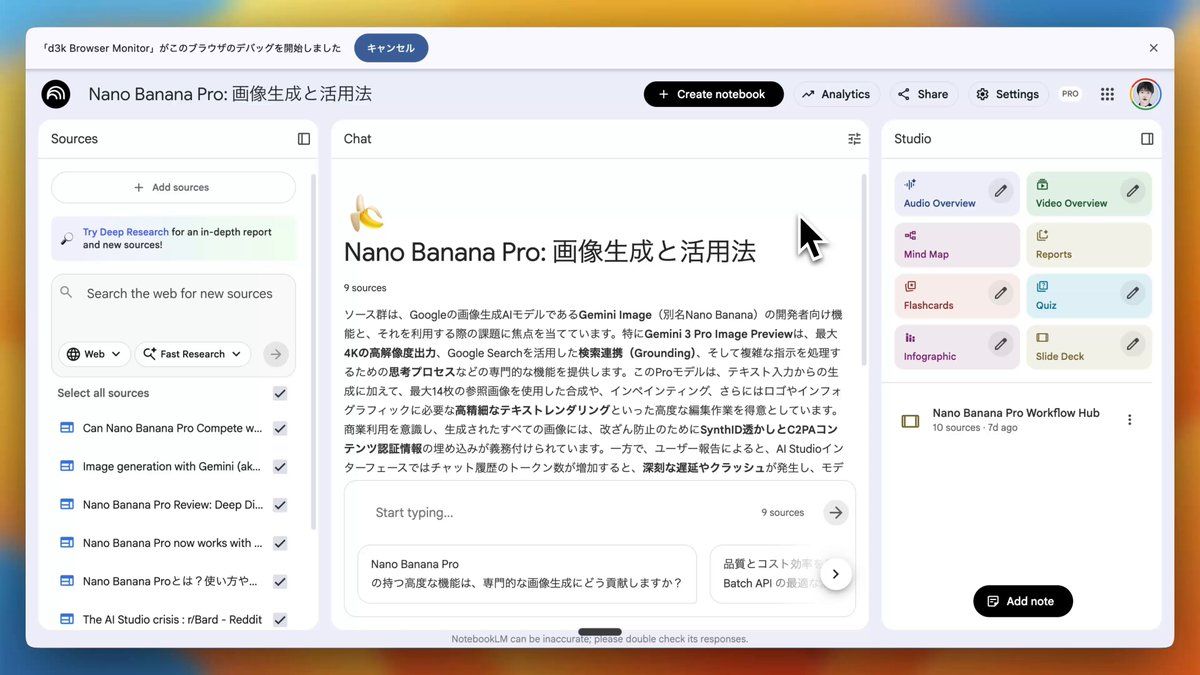Uncheck Nano Banana Pro now works with source

pyautogui.click(x=280, y=543)
